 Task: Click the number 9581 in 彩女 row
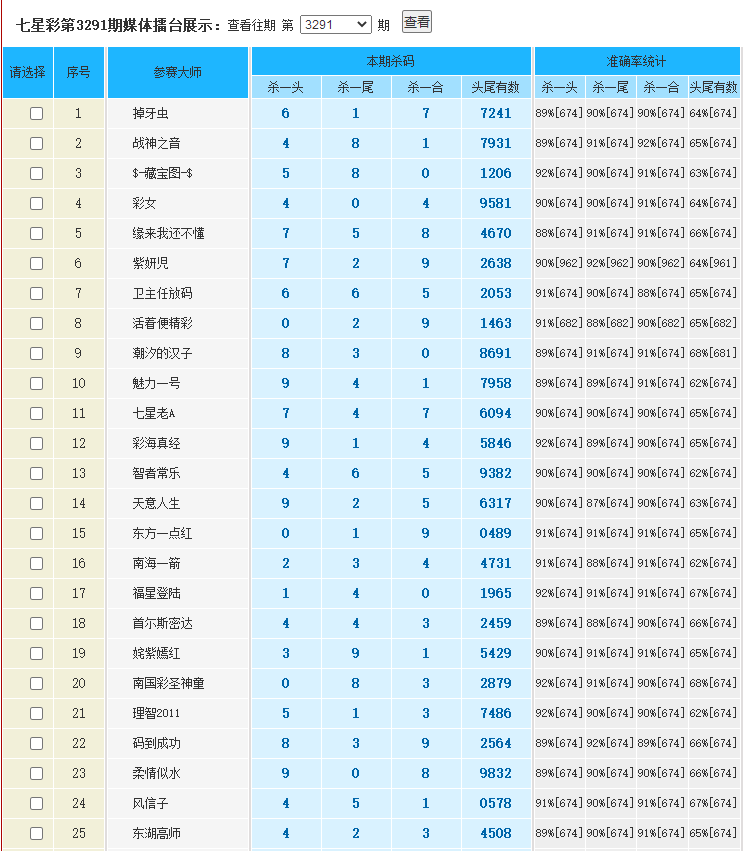[x=495, y=204]
